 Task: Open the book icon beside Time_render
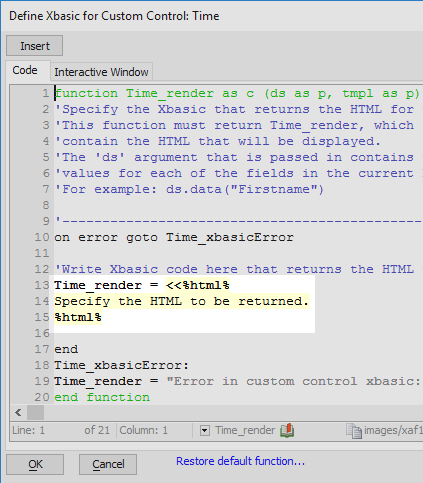pyautogui.click(x=287, y=430)
